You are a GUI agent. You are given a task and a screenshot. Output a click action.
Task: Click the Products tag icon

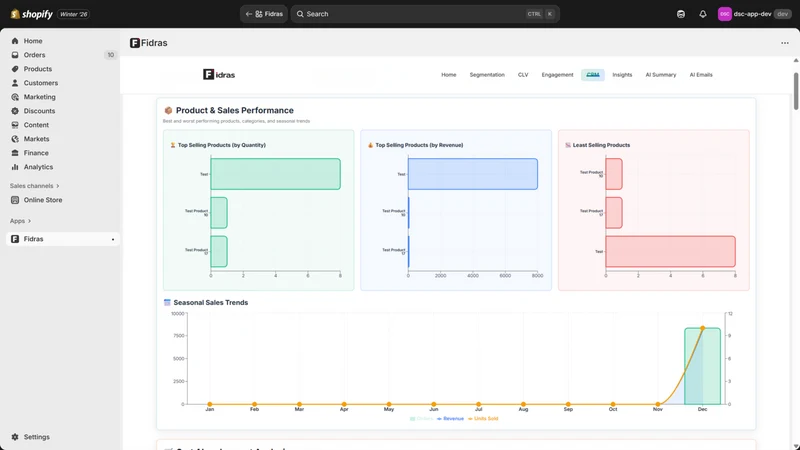15,69
